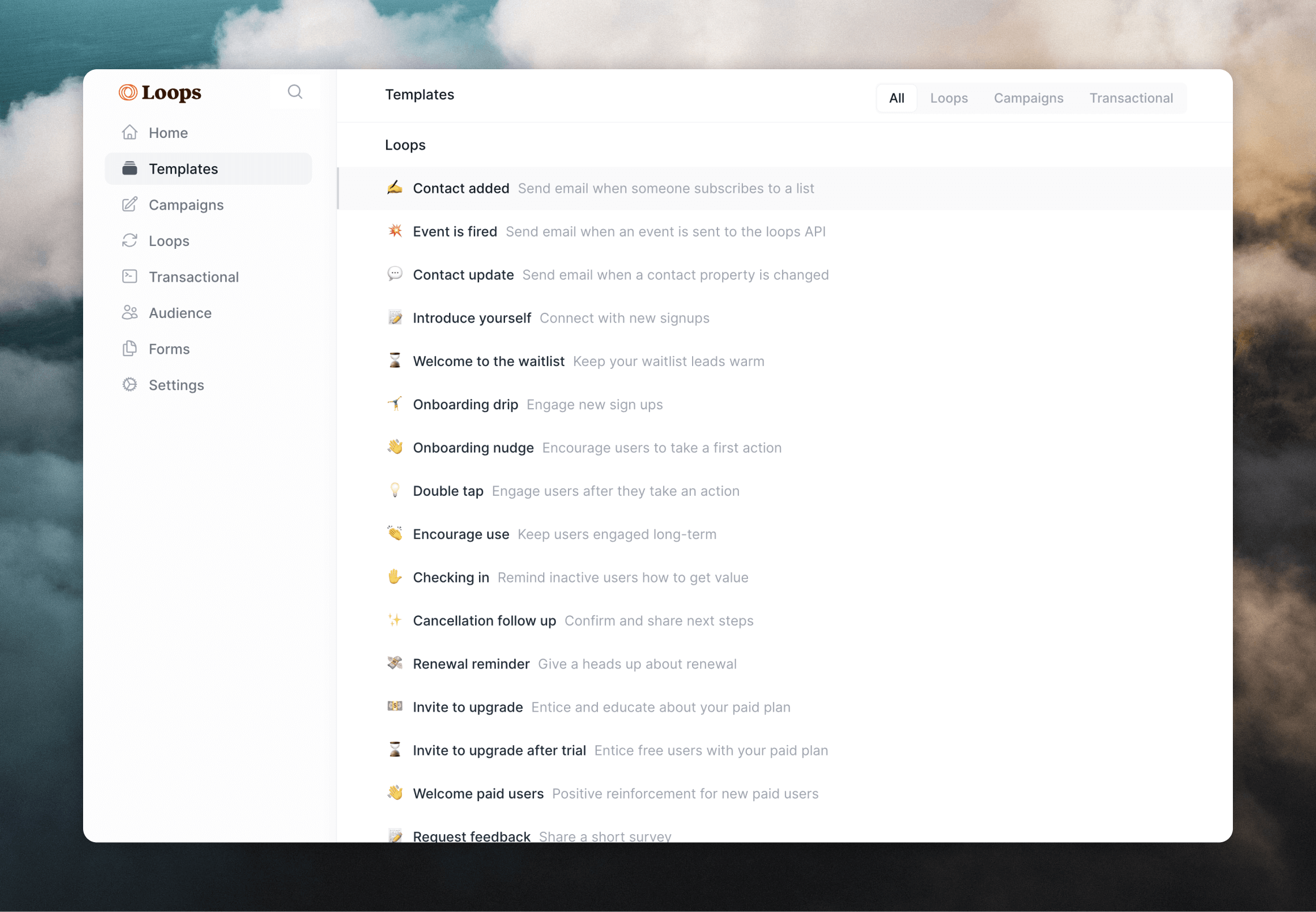
Task: Go to Home in the sidebar
Action: (208, 133)
